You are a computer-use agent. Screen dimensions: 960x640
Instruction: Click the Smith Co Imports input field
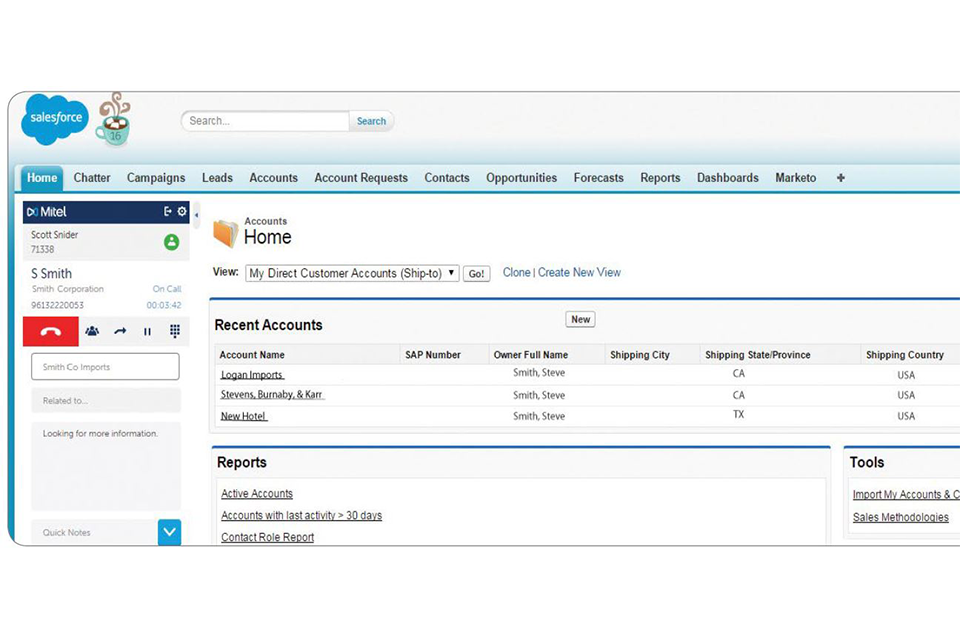coord(105,367)
